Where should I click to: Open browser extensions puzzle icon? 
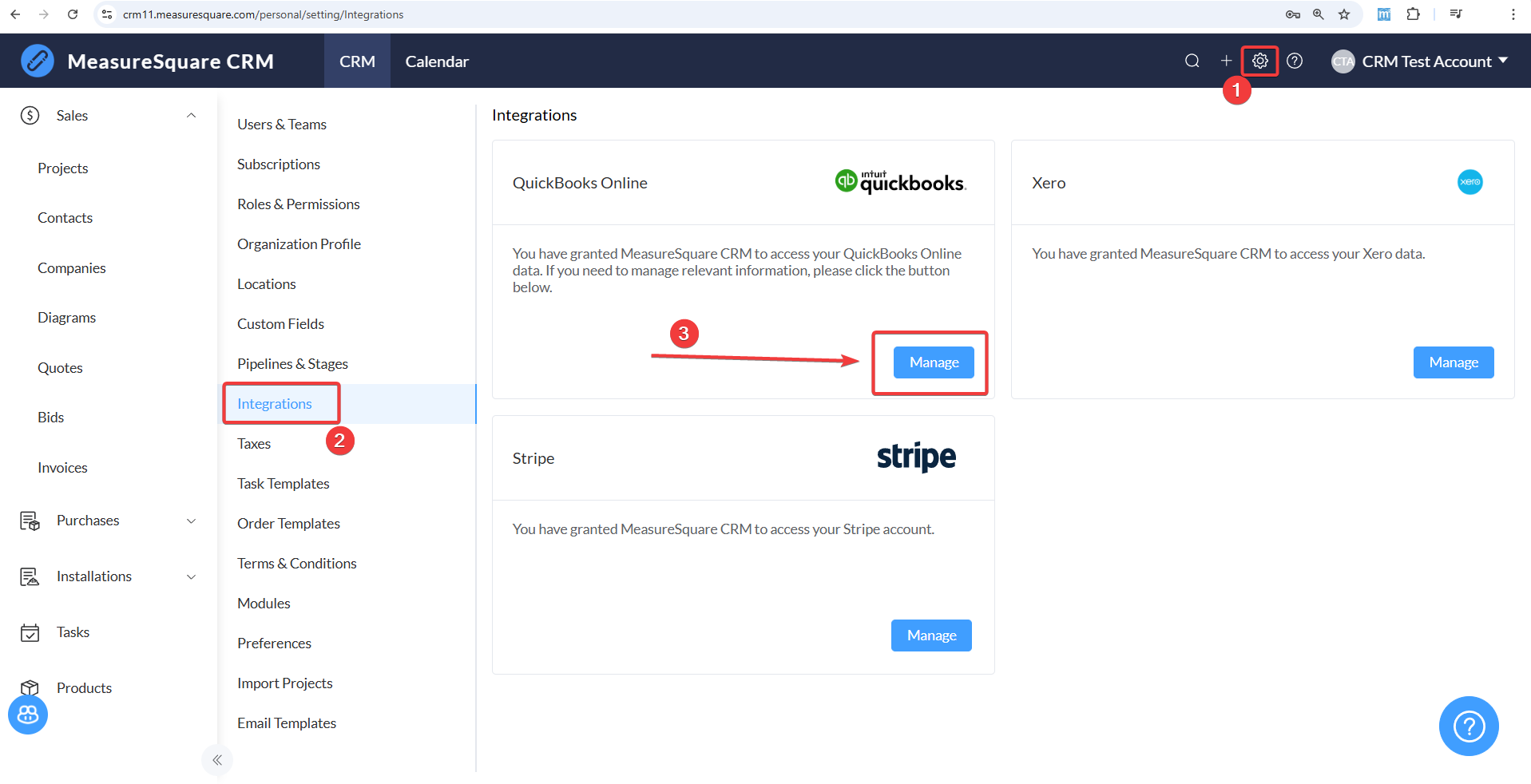pyautogui.click(x=1413, y=14)
